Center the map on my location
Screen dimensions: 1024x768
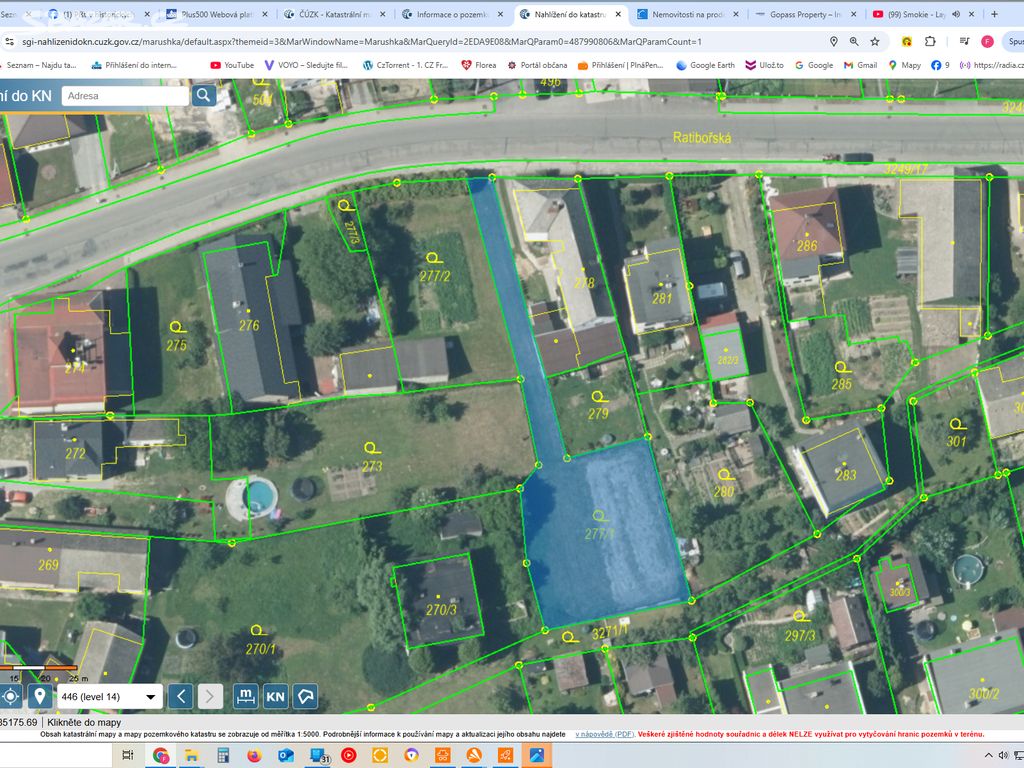click(x=10, y=697)
